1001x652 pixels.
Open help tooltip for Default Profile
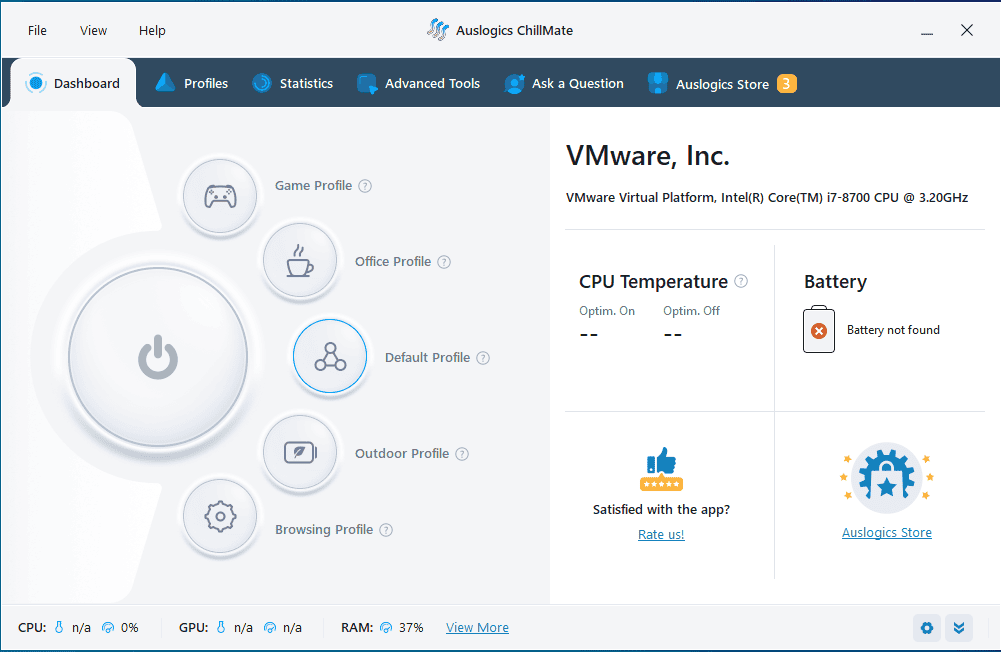click(483, 358)
